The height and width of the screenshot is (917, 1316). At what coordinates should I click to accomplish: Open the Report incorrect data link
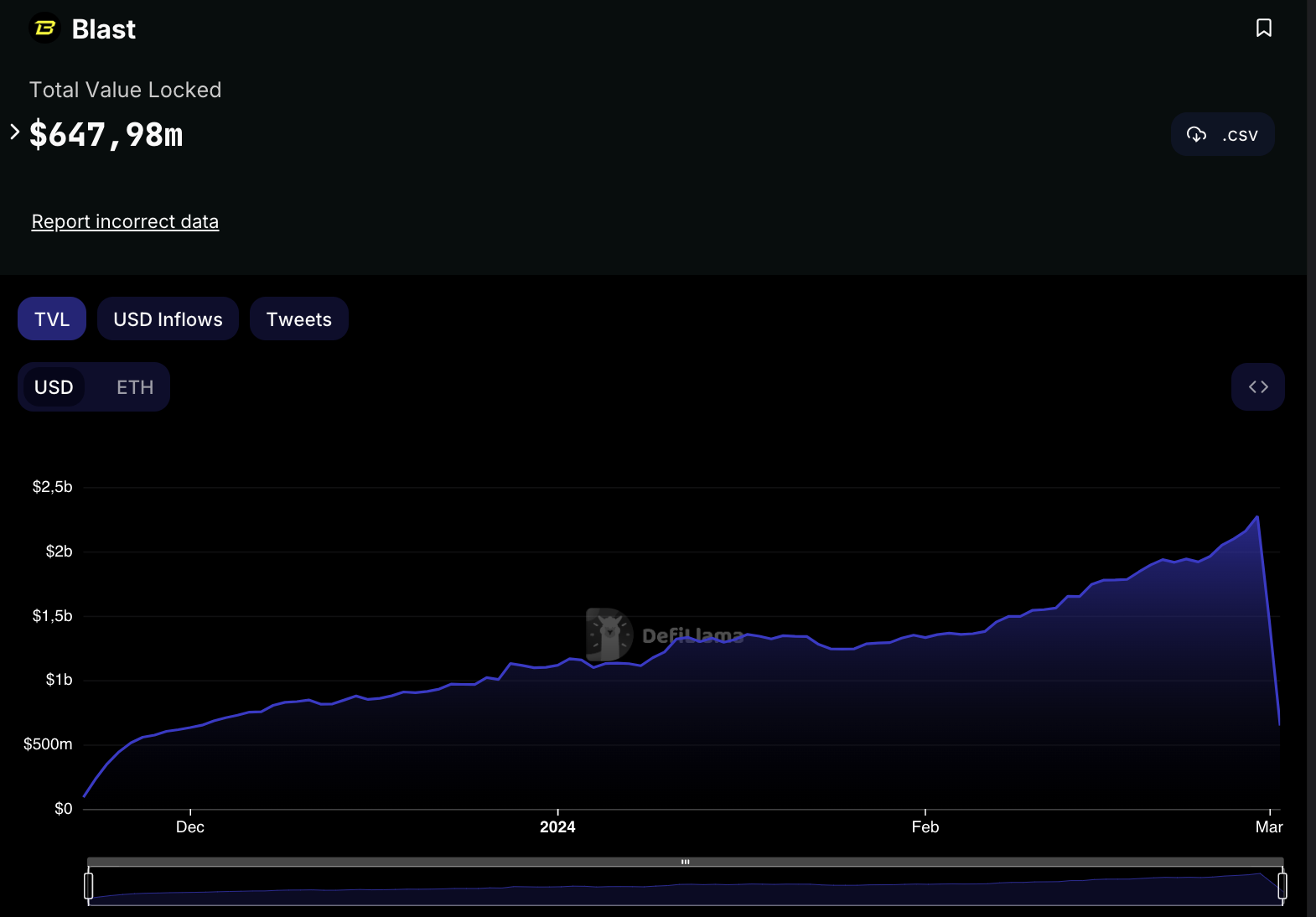[x=125, y=221]
